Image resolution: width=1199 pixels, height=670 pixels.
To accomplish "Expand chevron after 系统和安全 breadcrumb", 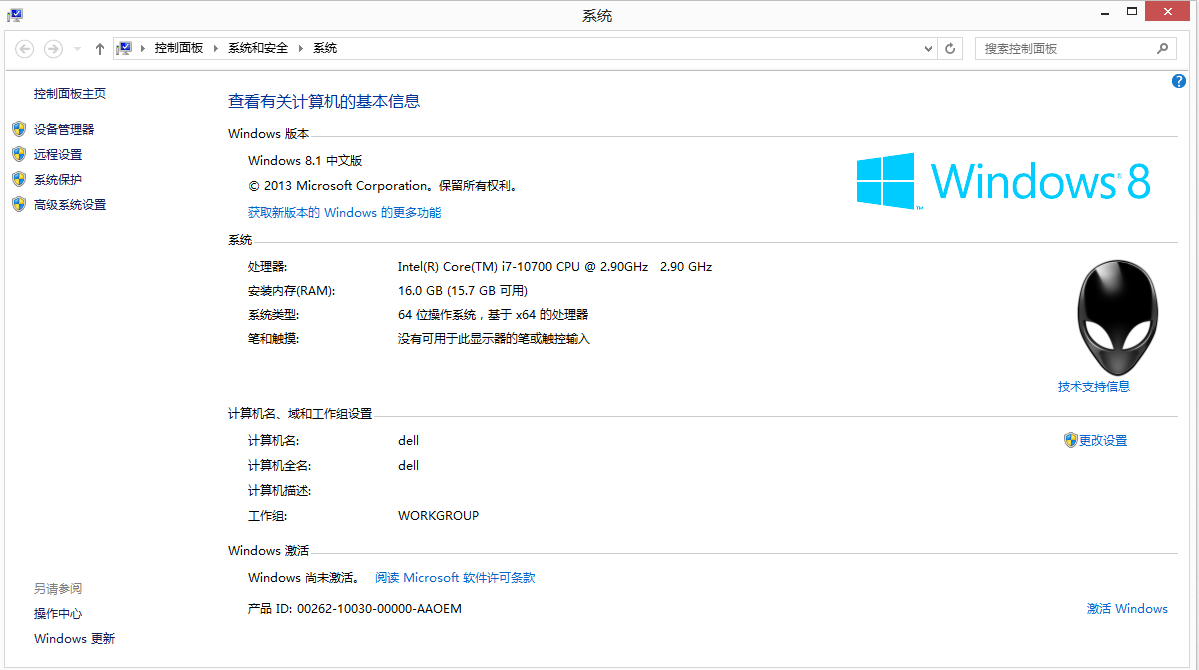I will [301, 48].
